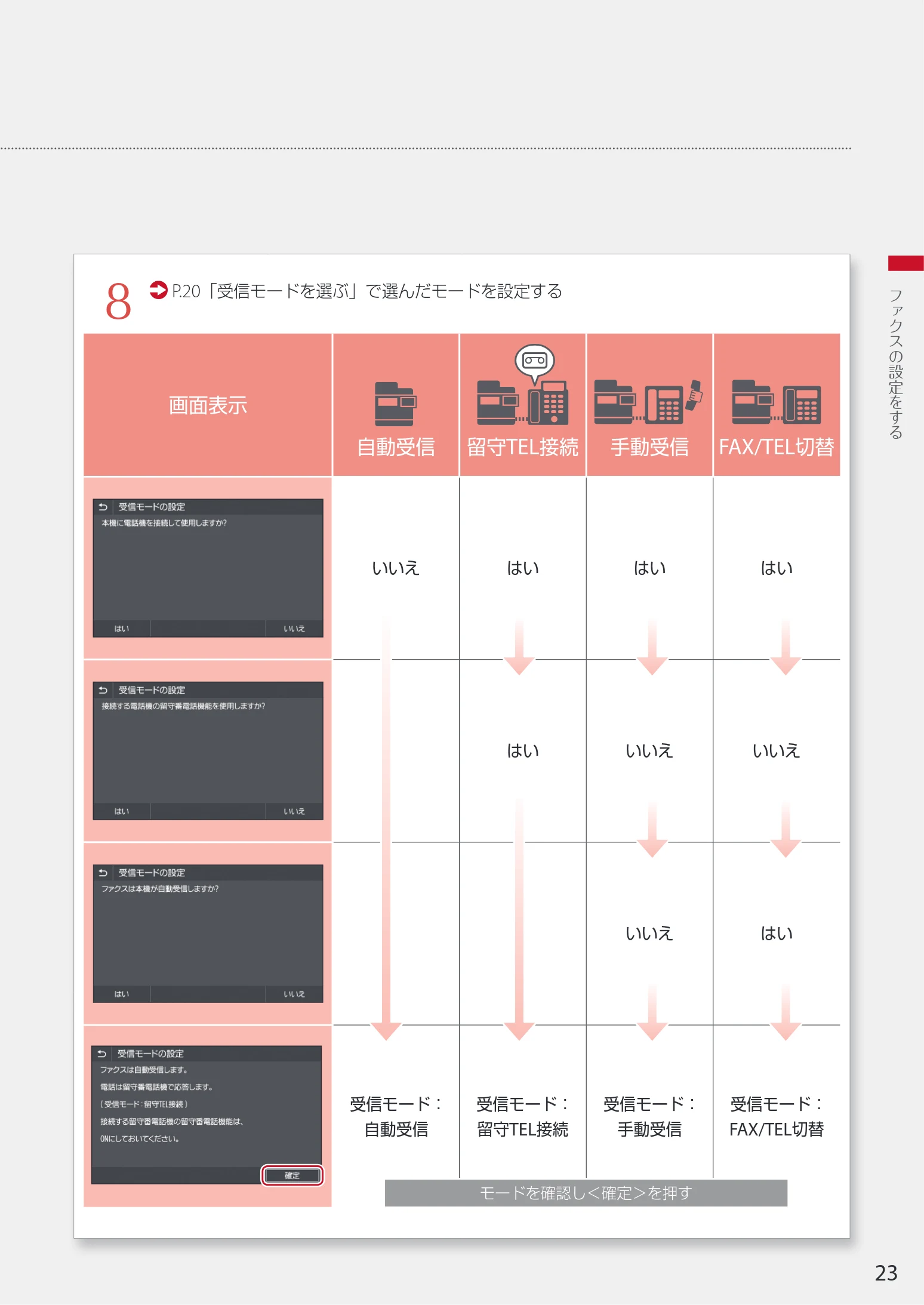
Task: Click the FAX/TEL切替 column header label
Action: coord(777,447)
